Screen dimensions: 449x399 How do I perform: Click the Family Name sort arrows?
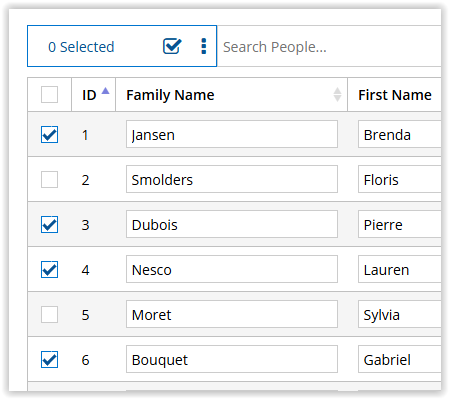click(x=337, y=95)
